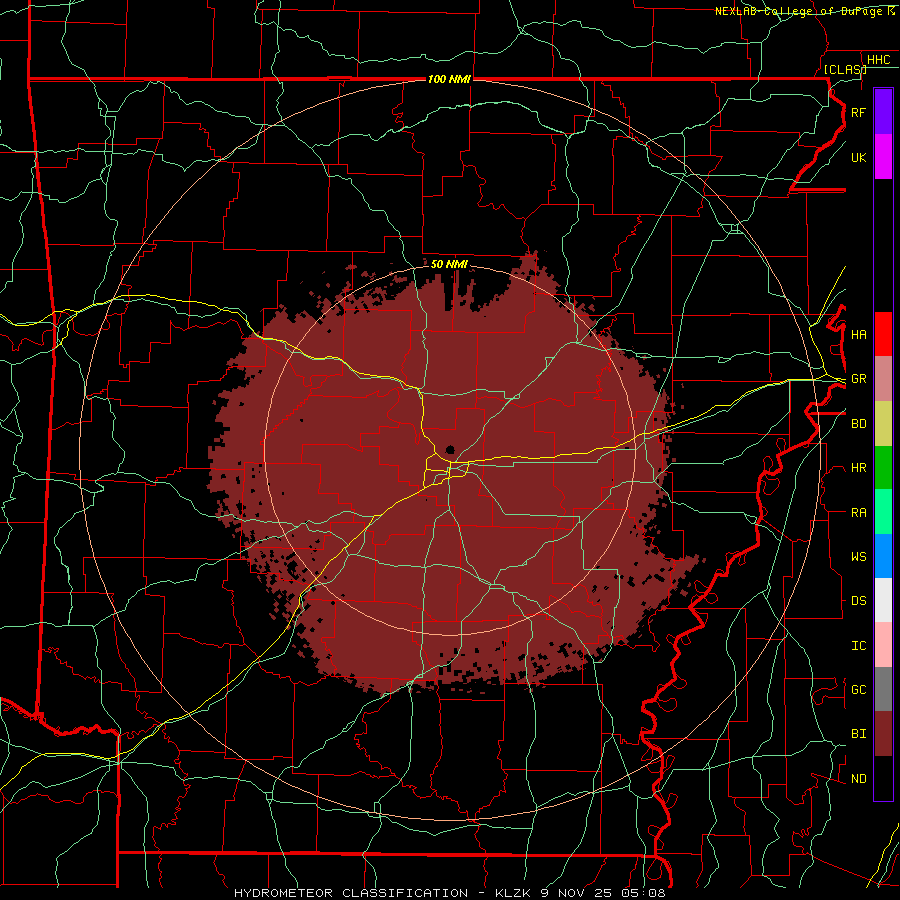
Task: Click the UK legend label
Action: 859,157
